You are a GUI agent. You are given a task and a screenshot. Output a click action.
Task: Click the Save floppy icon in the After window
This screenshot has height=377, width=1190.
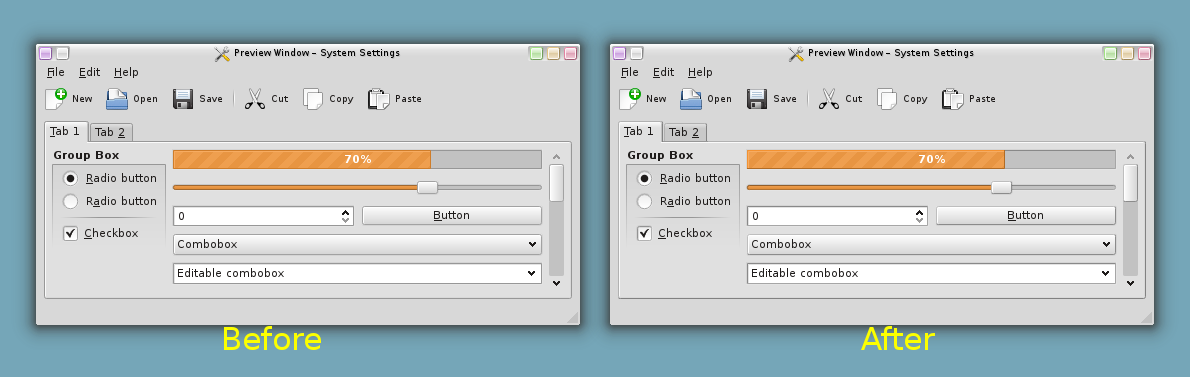click(757, 99)
